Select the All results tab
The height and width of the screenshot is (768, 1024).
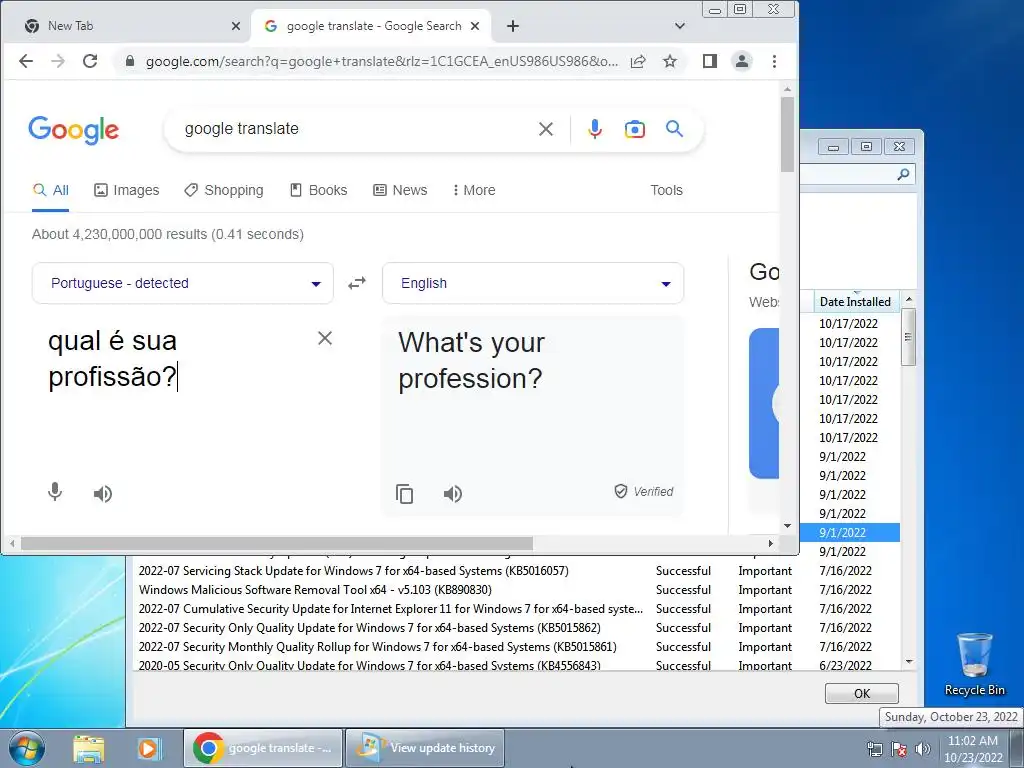pos(51,190)
